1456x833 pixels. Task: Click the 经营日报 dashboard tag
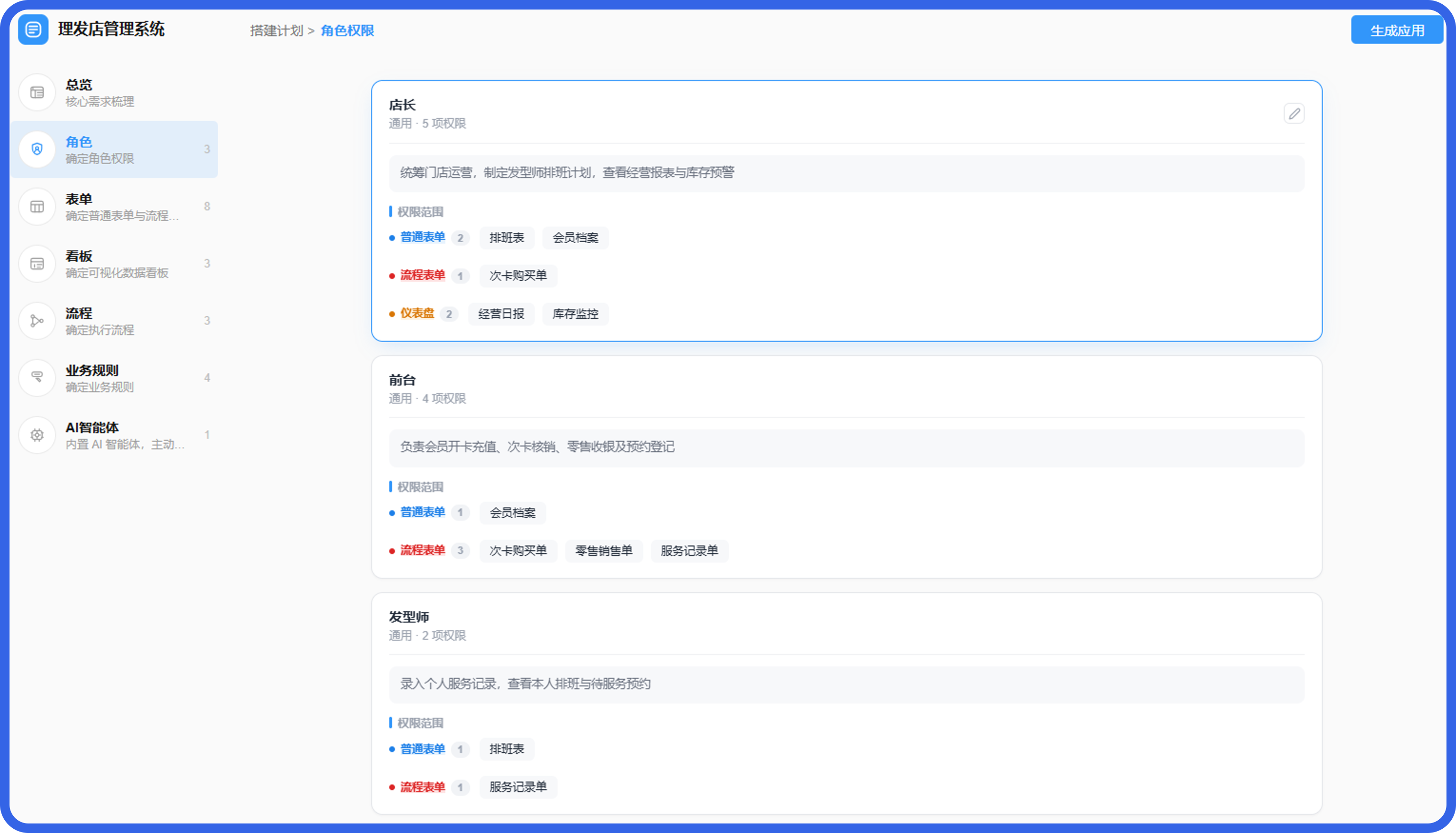pos(501,314)
